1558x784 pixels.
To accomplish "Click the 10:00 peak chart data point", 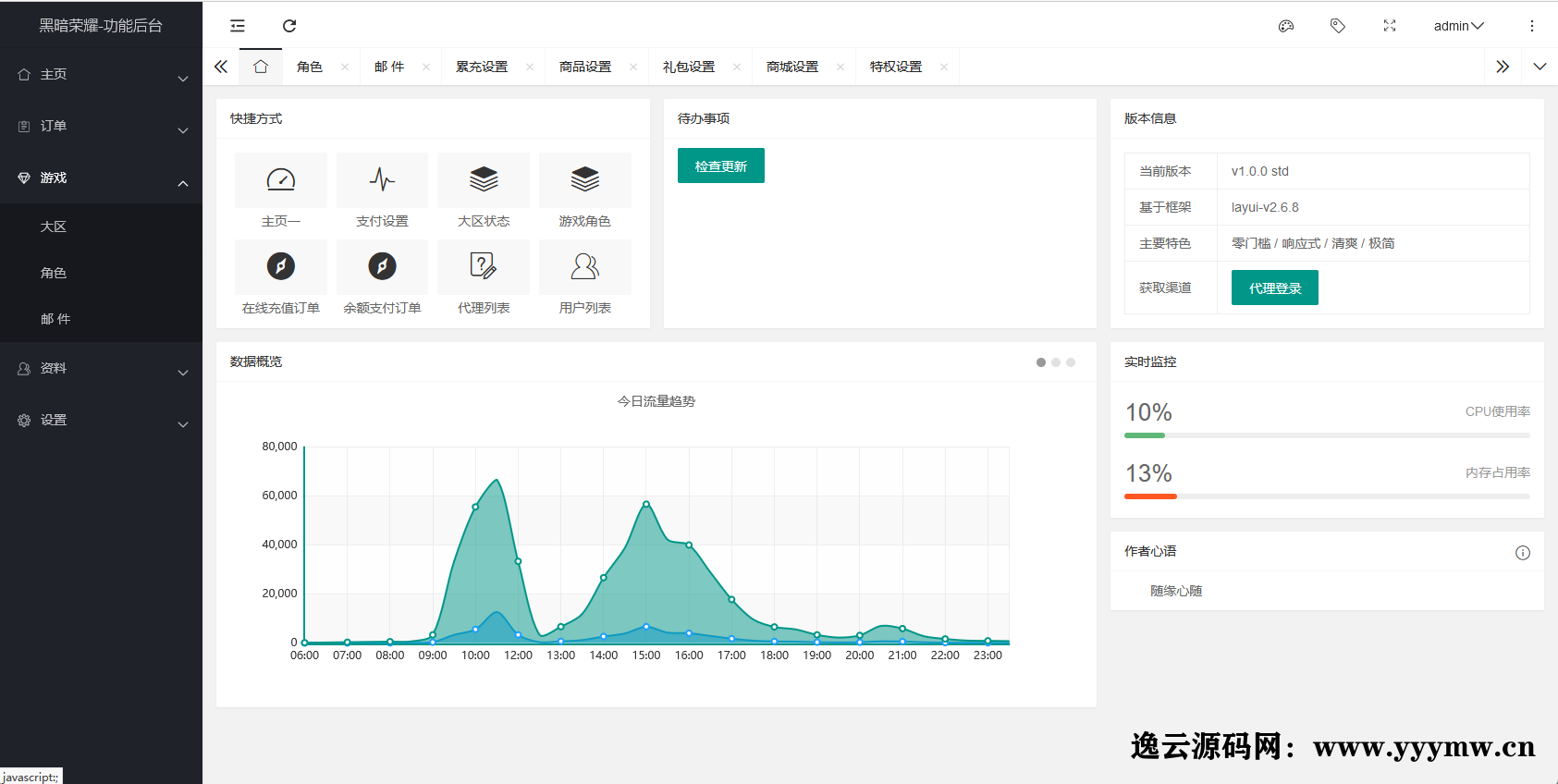I will click(475, 507).
